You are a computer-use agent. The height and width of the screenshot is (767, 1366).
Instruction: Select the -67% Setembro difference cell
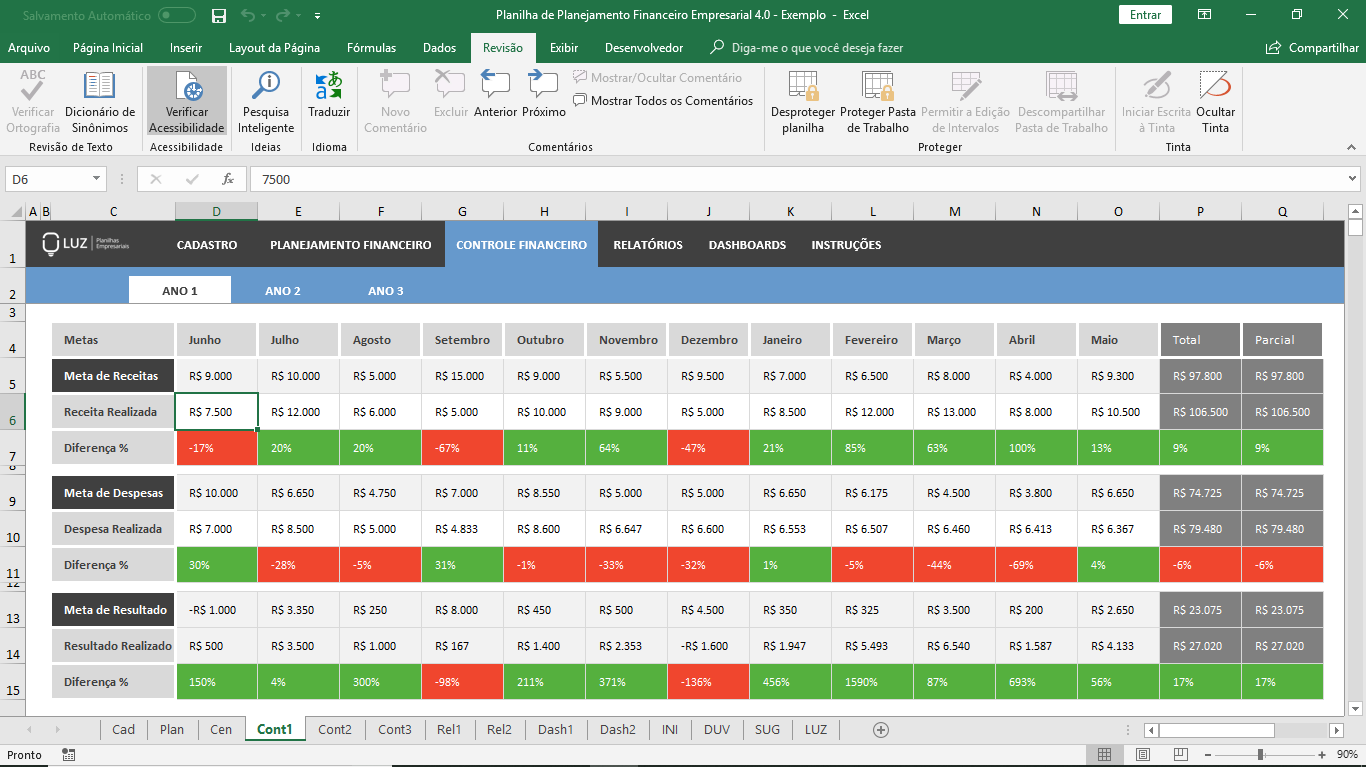tap(463, 448)
